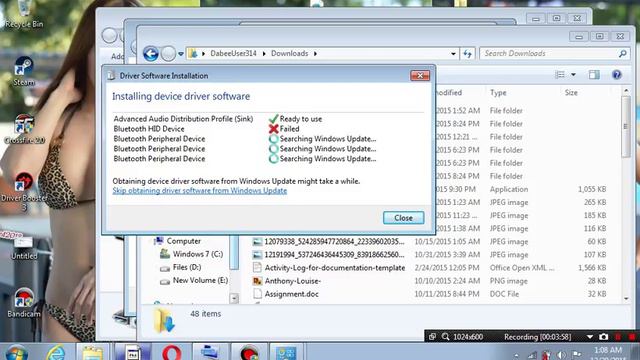Open the CrossFire desktop shortcut
640x360 pixels.
coord(24,129)
